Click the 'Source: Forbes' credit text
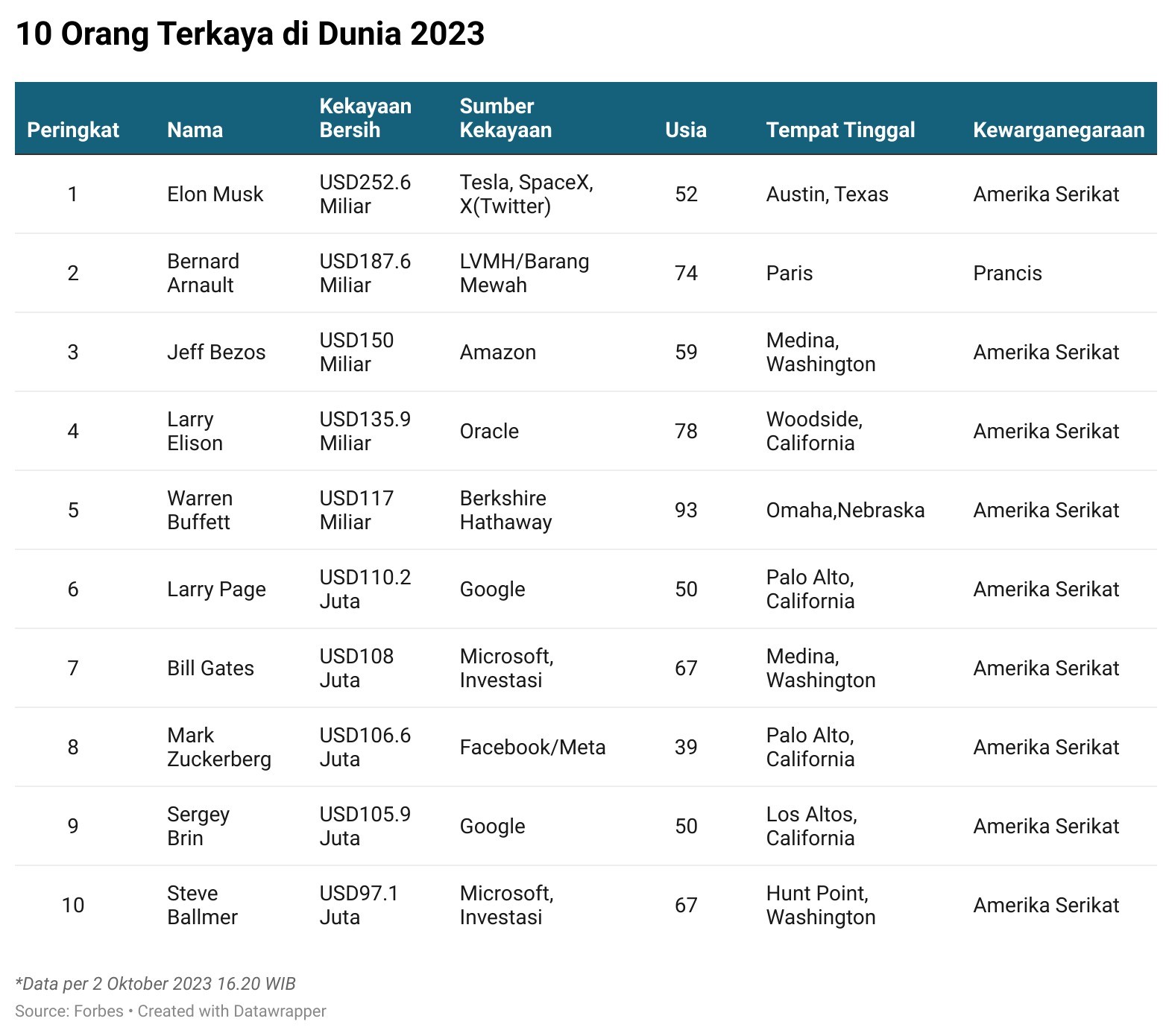The image size is (1172, 1036). point(69,1011)
